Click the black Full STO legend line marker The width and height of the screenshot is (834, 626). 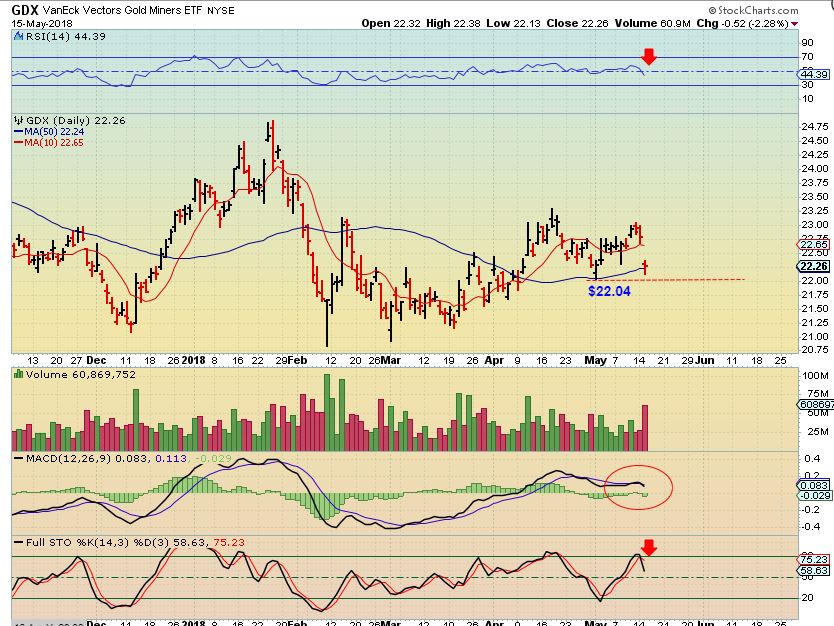19,542
